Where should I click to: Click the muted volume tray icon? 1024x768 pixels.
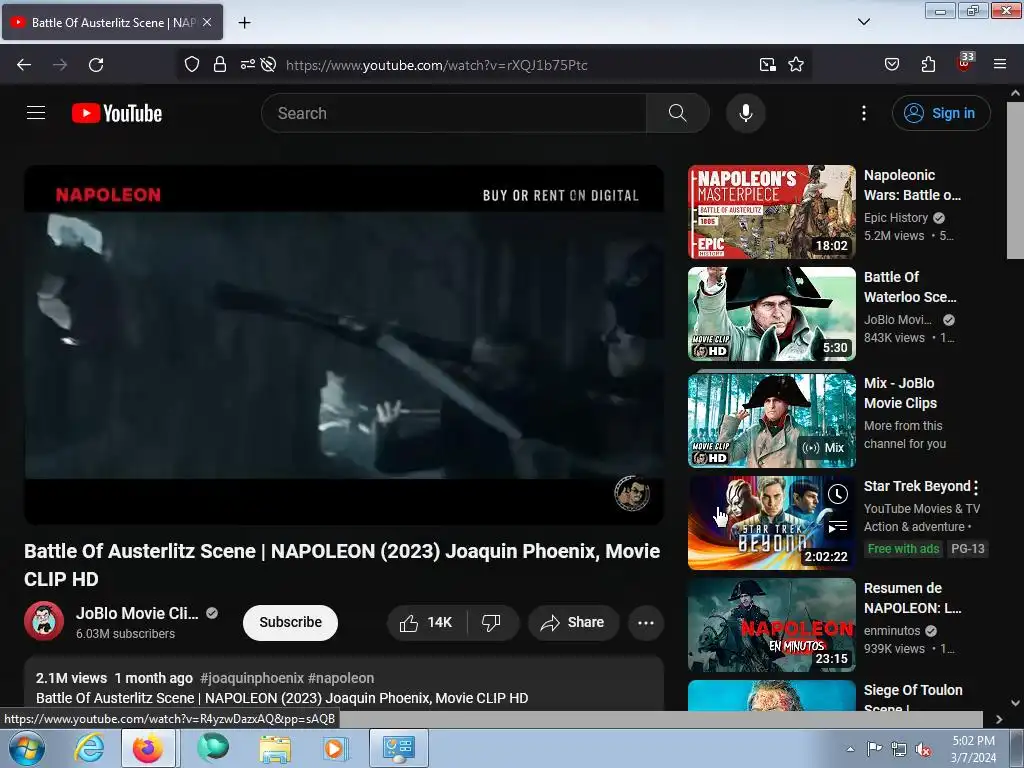click(923, 749)
